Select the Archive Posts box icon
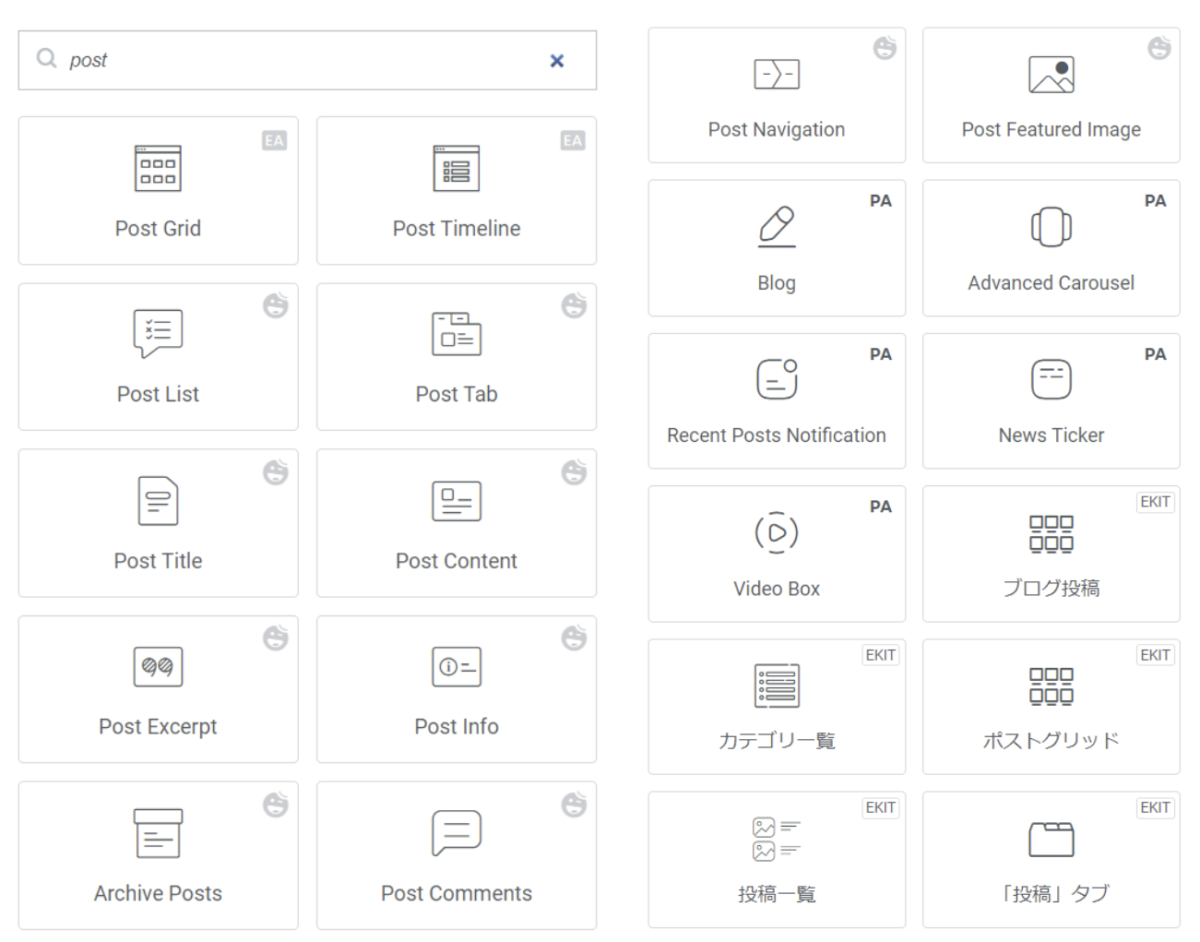 pyautogui.click(x=158, y=833)
